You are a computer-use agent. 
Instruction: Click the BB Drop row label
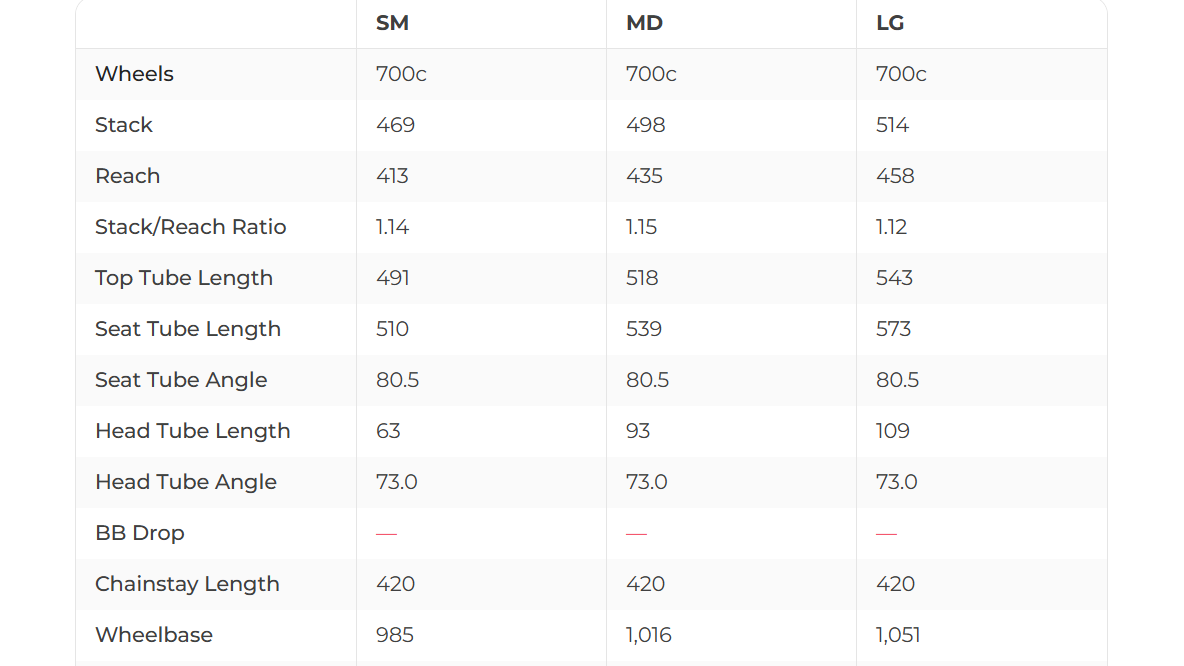[139, 533]
